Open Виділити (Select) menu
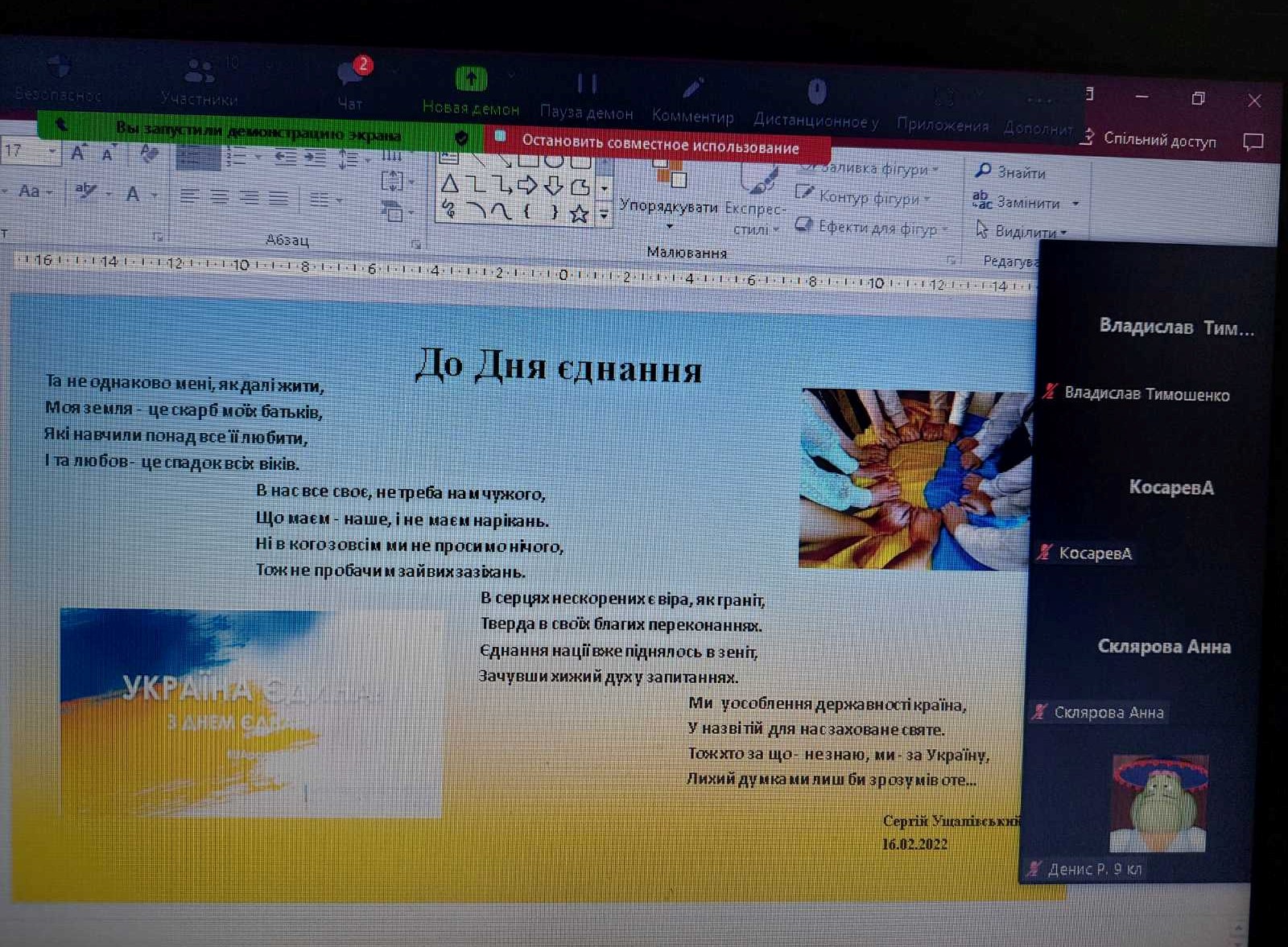The width and height of the screenshot is (1288, 947). 1021,232
